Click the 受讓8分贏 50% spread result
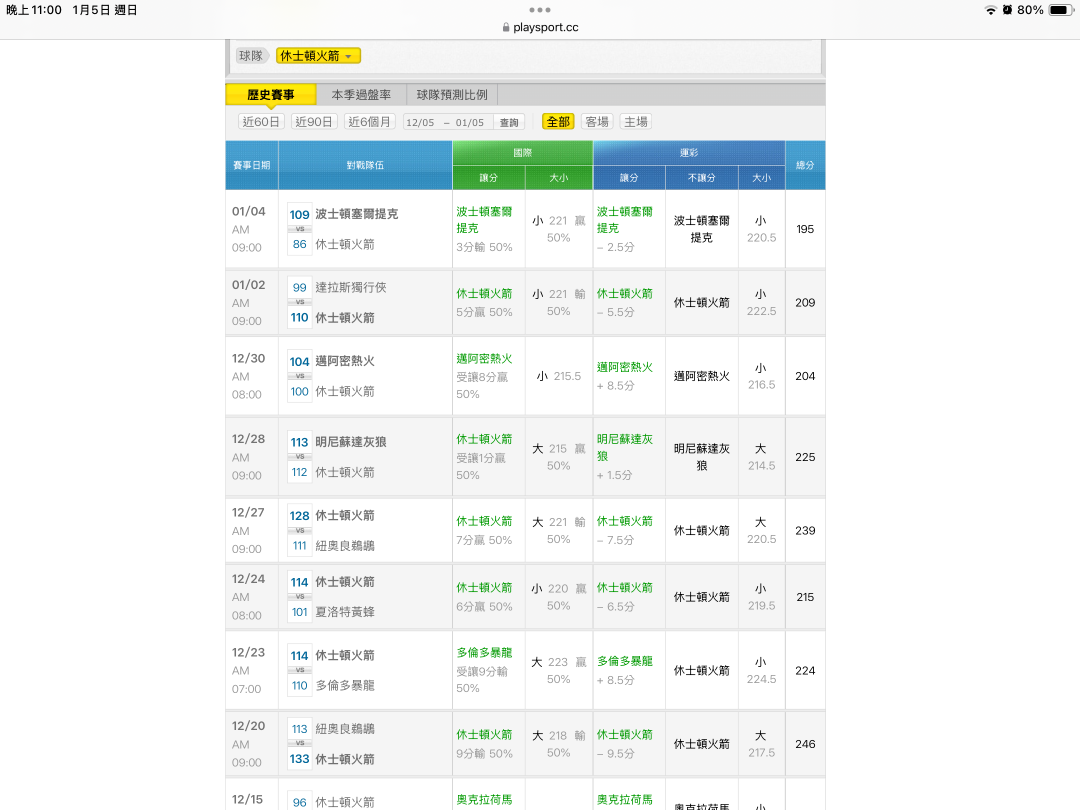This screenshot has height=810, width=1080. coord(482,386)
